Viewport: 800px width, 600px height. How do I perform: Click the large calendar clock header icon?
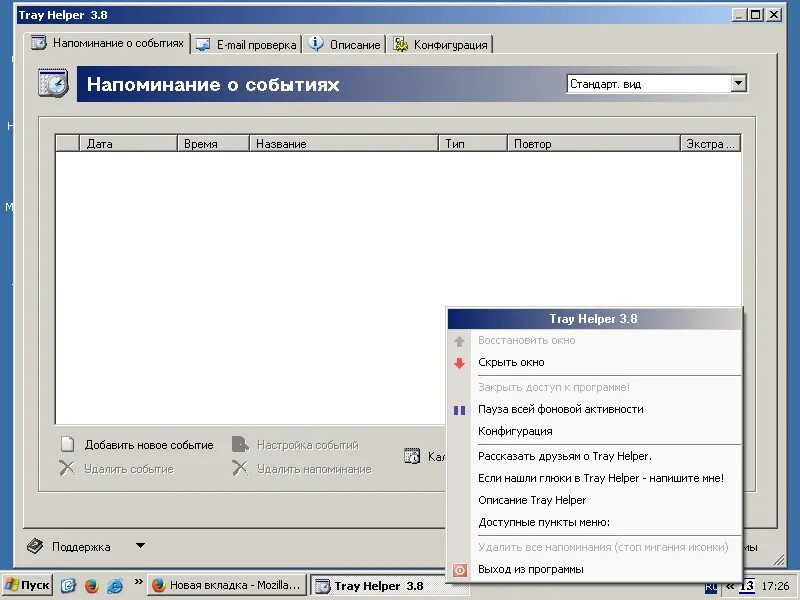[x=53, y=84]
